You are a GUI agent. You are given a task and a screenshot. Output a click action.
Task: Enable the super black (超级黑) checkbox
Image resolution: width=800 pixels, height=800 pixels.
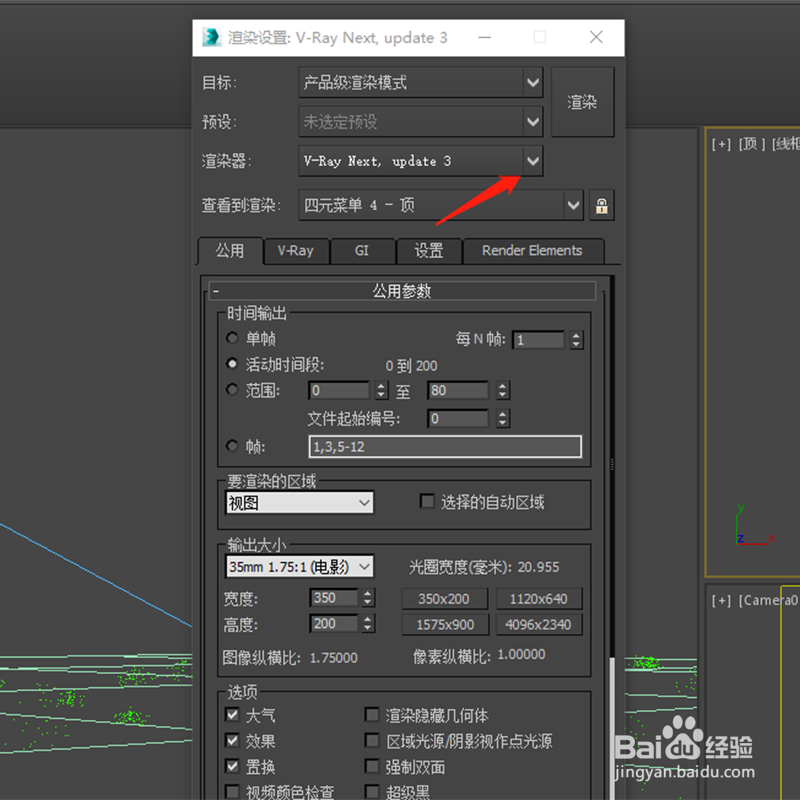tap(372, 791)
